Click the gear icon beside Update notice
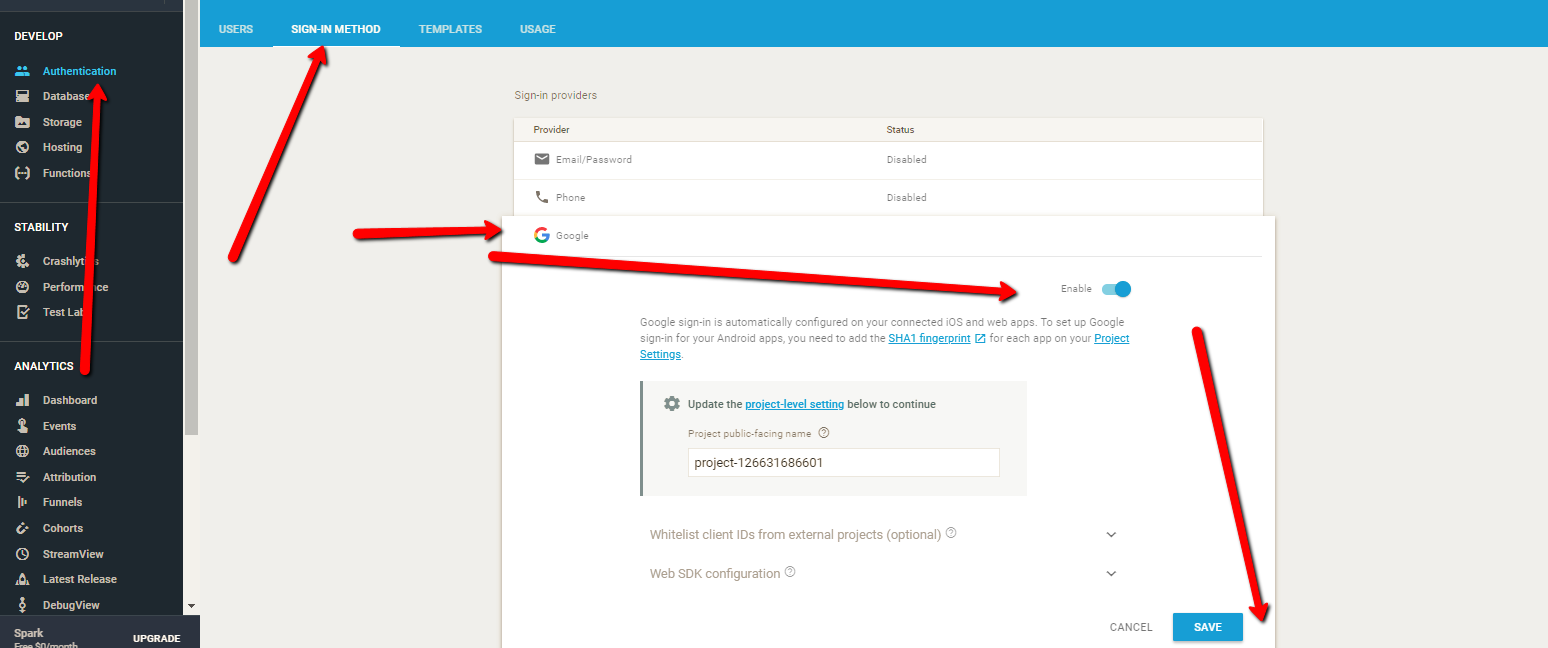The image size is (1548, 648). point(672,404)
